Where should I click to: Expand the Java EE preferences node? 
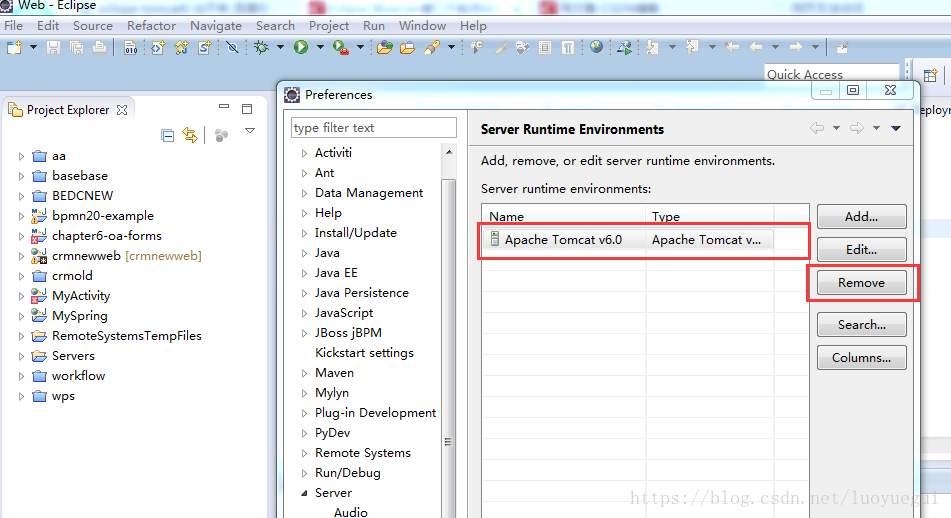pos(304,273)
